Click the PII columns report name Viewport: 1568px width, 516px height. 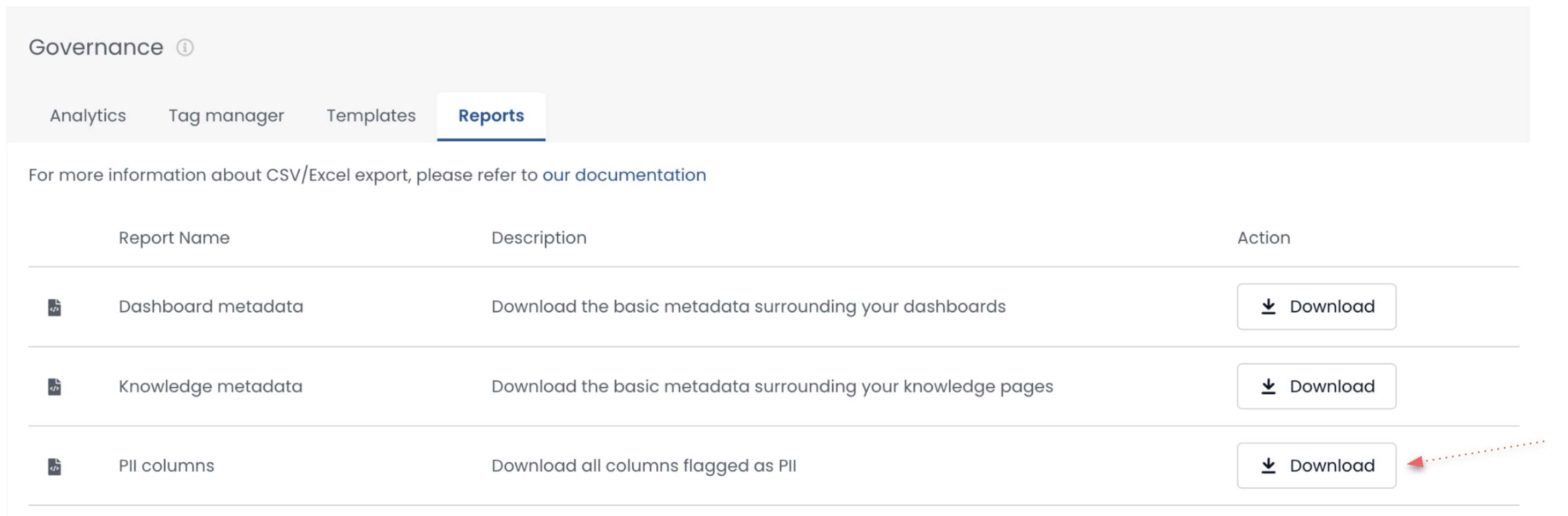tap(166, 466)
